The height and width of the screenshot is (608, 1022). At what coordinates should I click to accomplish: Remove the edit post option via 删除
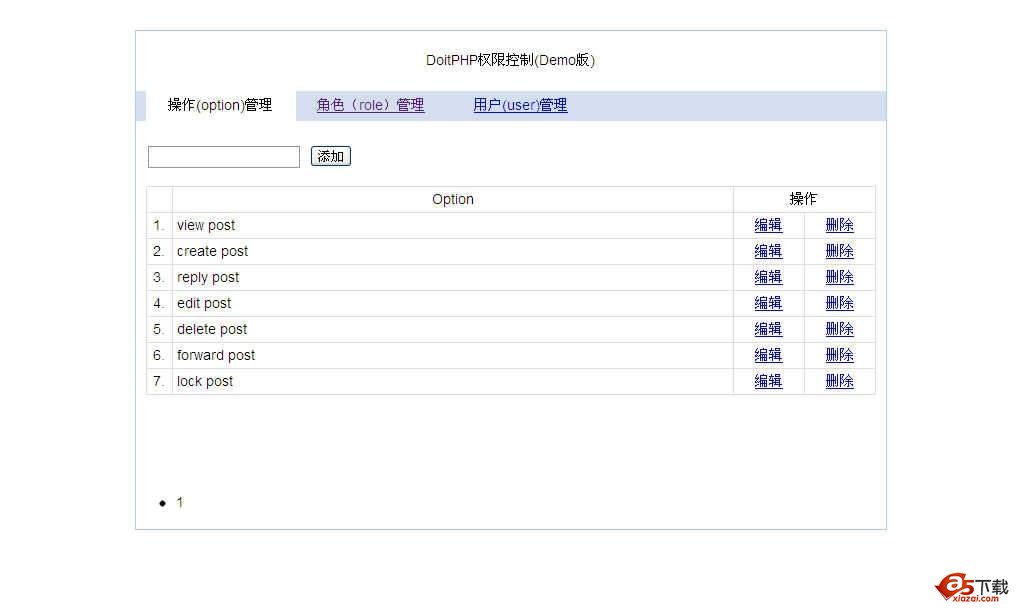(x=839, y=303)
